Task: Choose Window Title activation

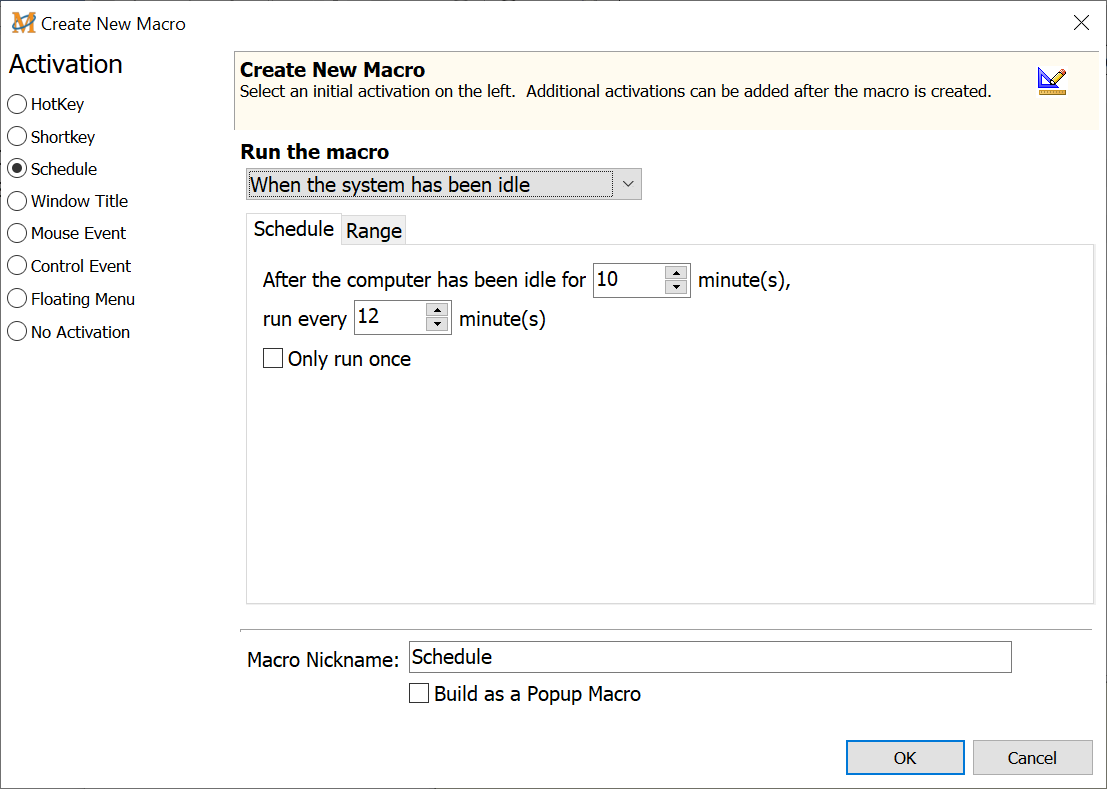Action: [x=17, y=201]
